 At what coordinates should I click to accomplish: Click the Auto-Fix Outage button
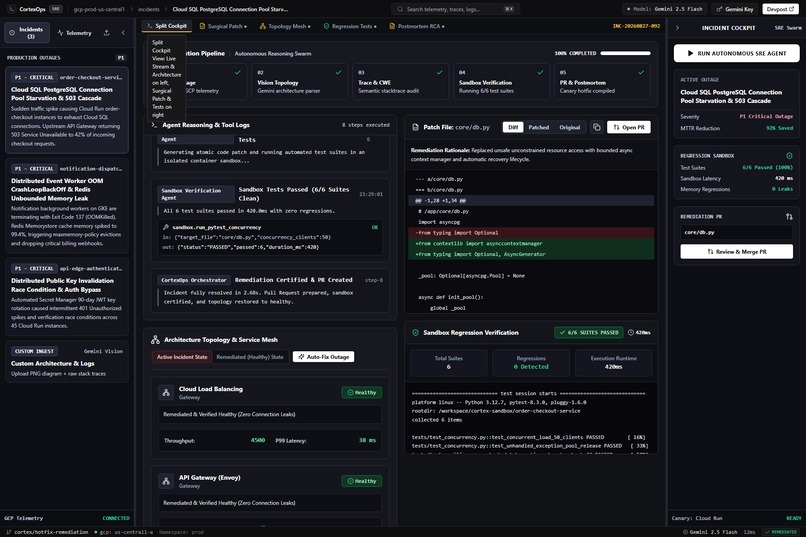click(x=323, y=357)
